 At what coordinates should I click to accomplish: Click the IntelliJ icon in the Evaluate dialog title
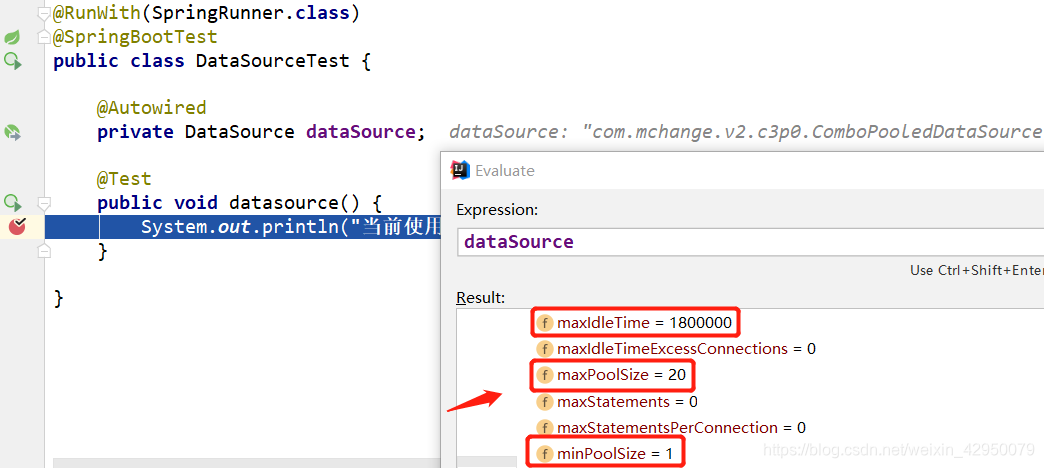tap(460, 170)
